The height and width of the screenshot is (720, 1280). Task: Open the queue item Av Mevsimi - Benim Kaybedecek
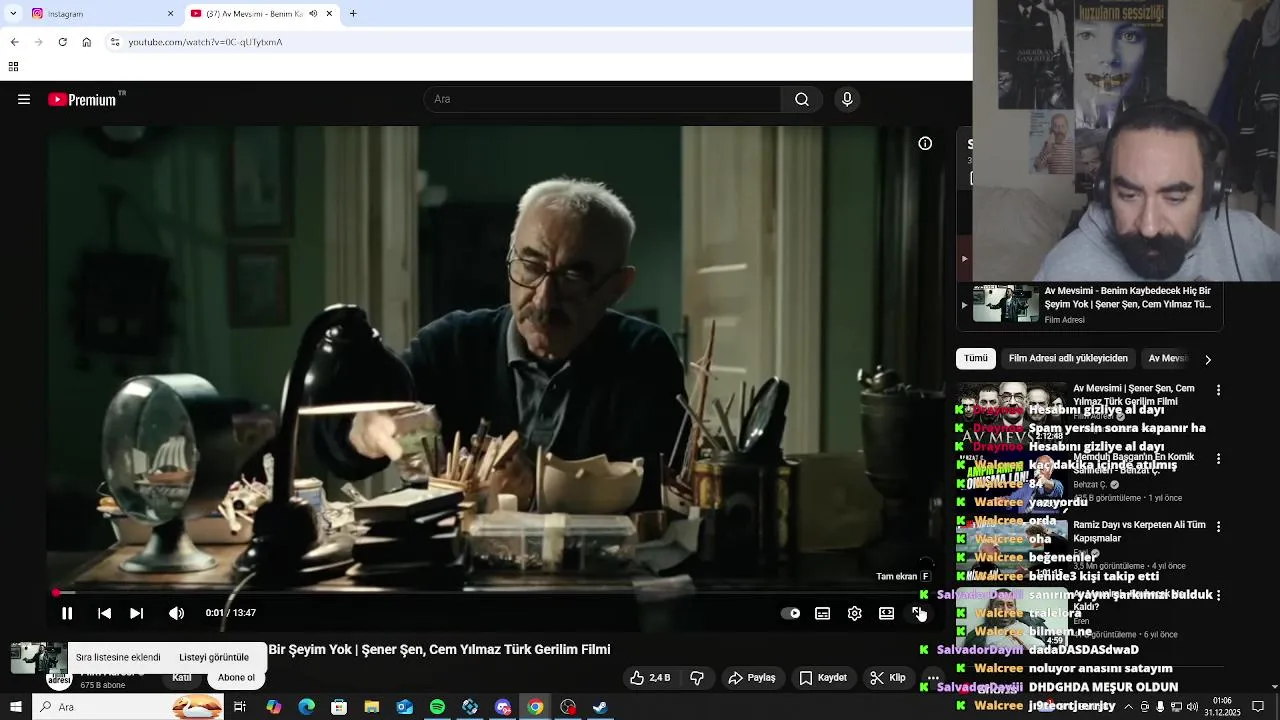click(x=1090, y=304)
